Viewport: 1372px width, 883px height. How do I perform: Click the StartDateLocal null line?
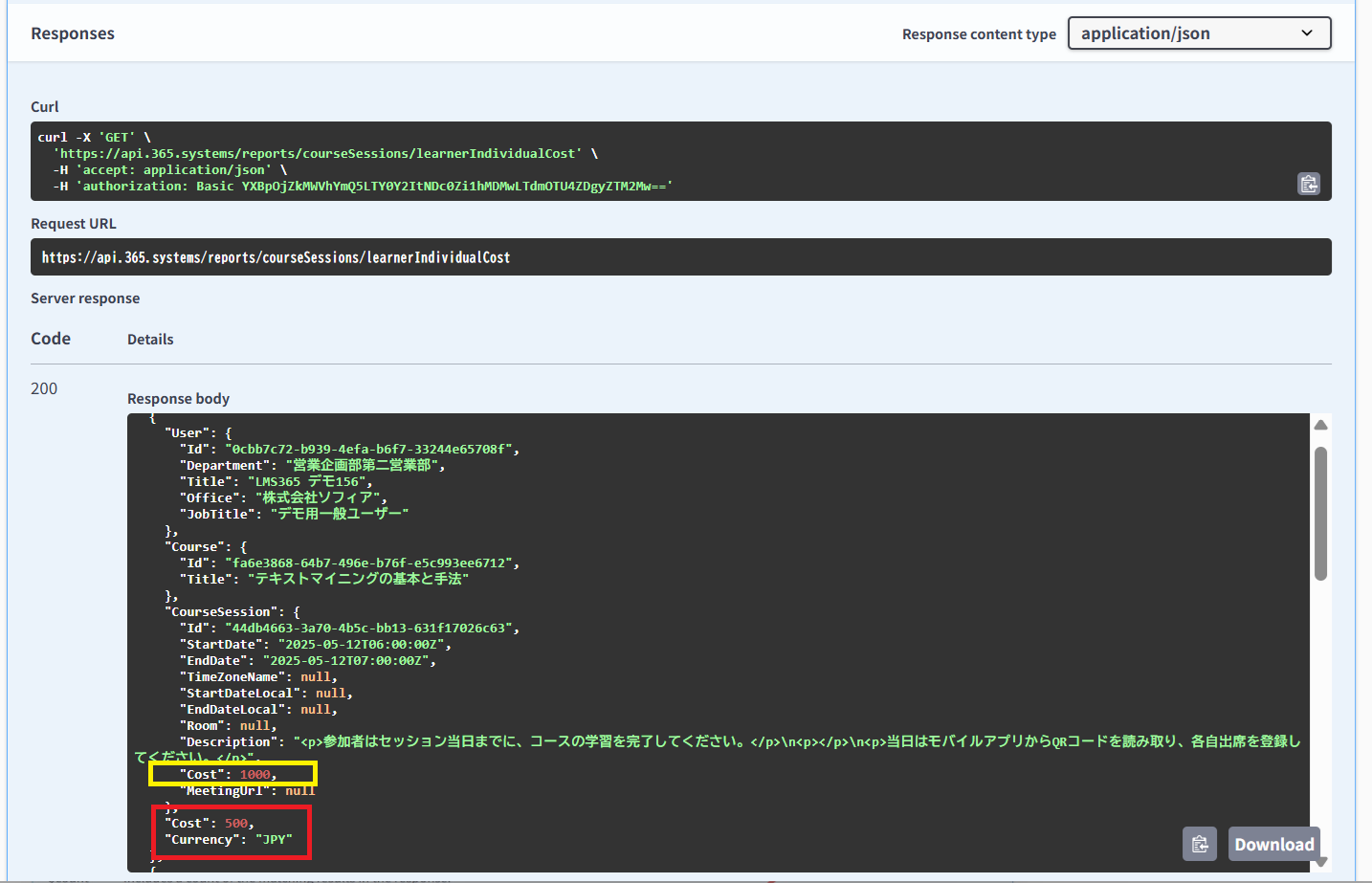pyautogui.click(x=266, y=694)
